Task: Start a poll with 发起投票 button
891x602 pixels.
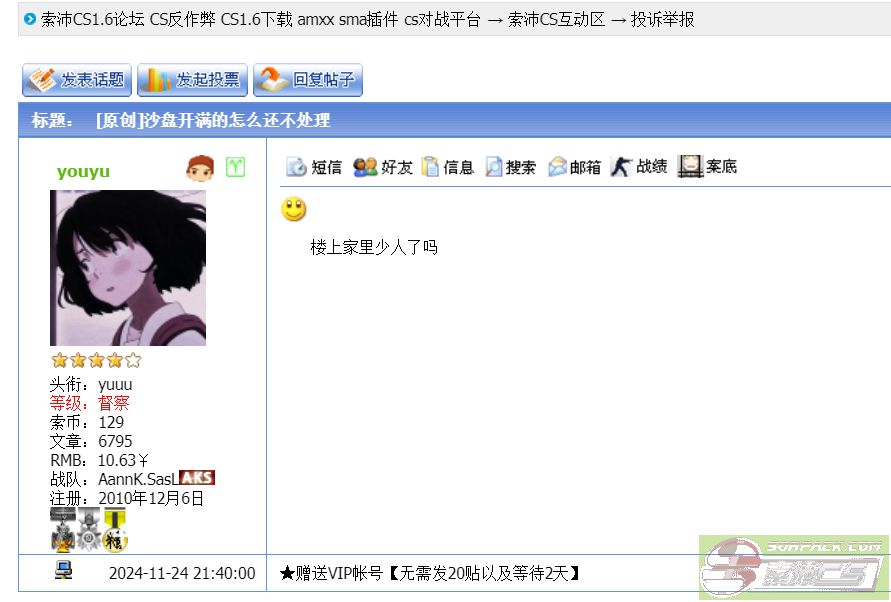Action: pos(193,80)
